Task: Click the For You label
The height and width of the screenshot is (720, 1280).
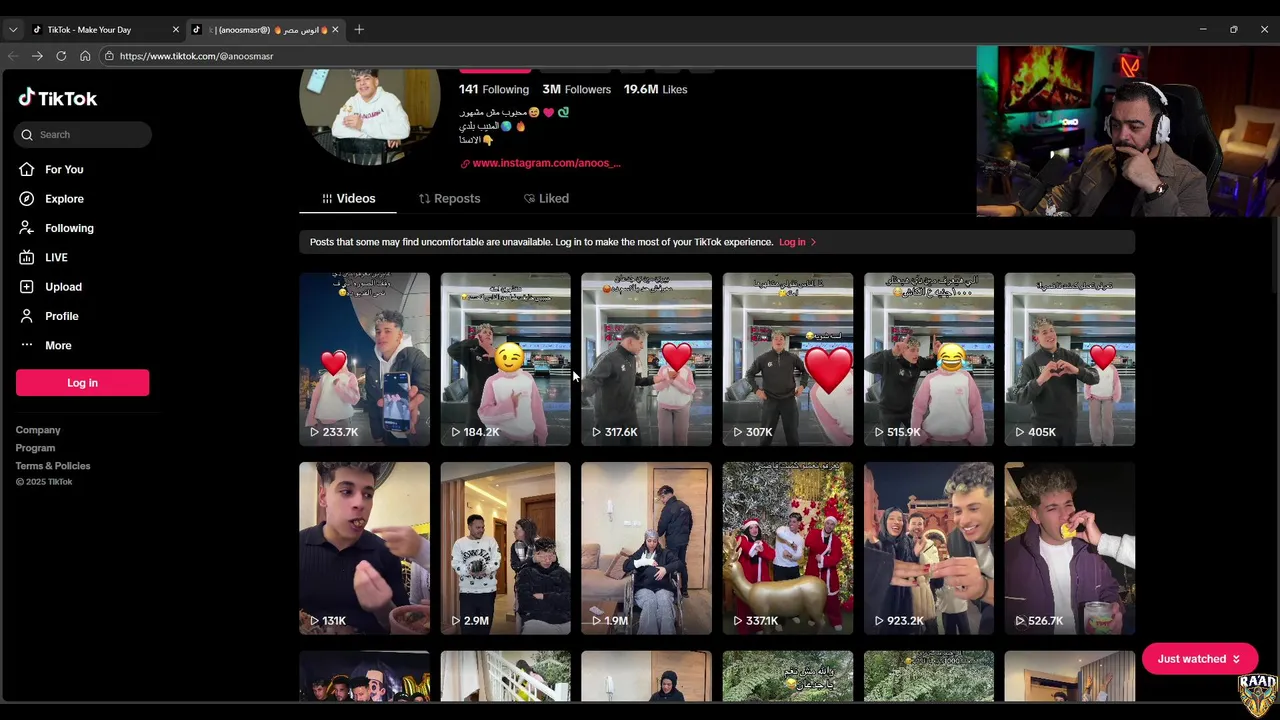Action: (x=64, y=170)
